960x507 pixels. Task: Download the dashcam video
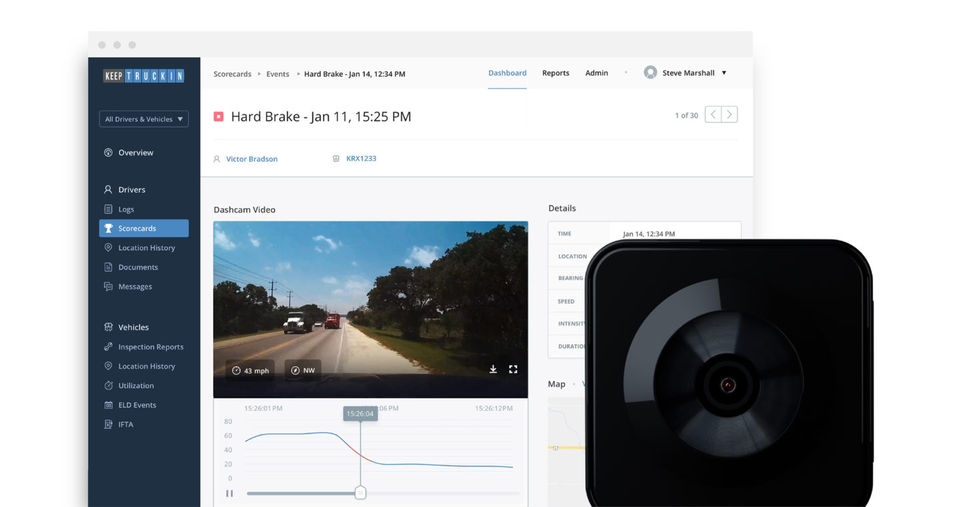493,369
